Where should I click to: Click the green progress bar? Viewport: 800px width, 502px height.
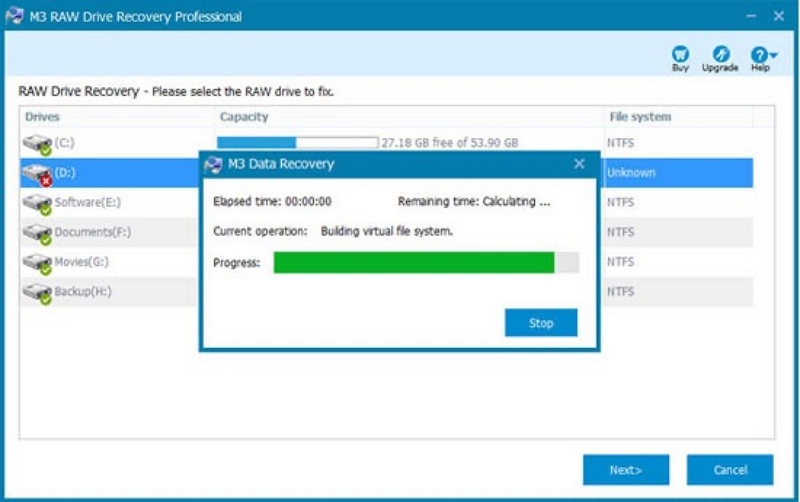pyautogui.click(x=414, y=263)
